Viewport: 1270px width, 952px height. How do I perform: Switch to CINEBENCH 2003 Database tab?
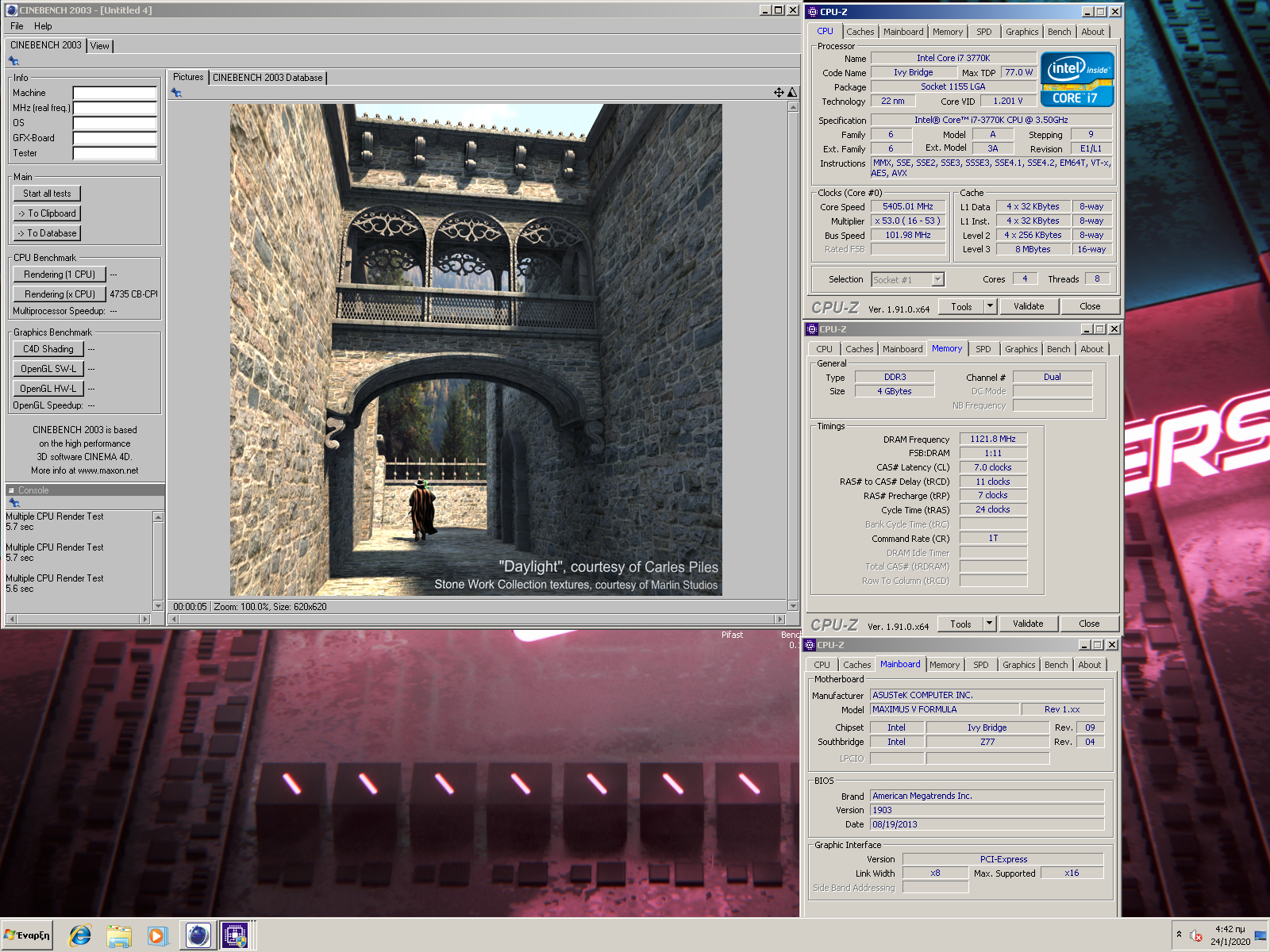point(267,78)
